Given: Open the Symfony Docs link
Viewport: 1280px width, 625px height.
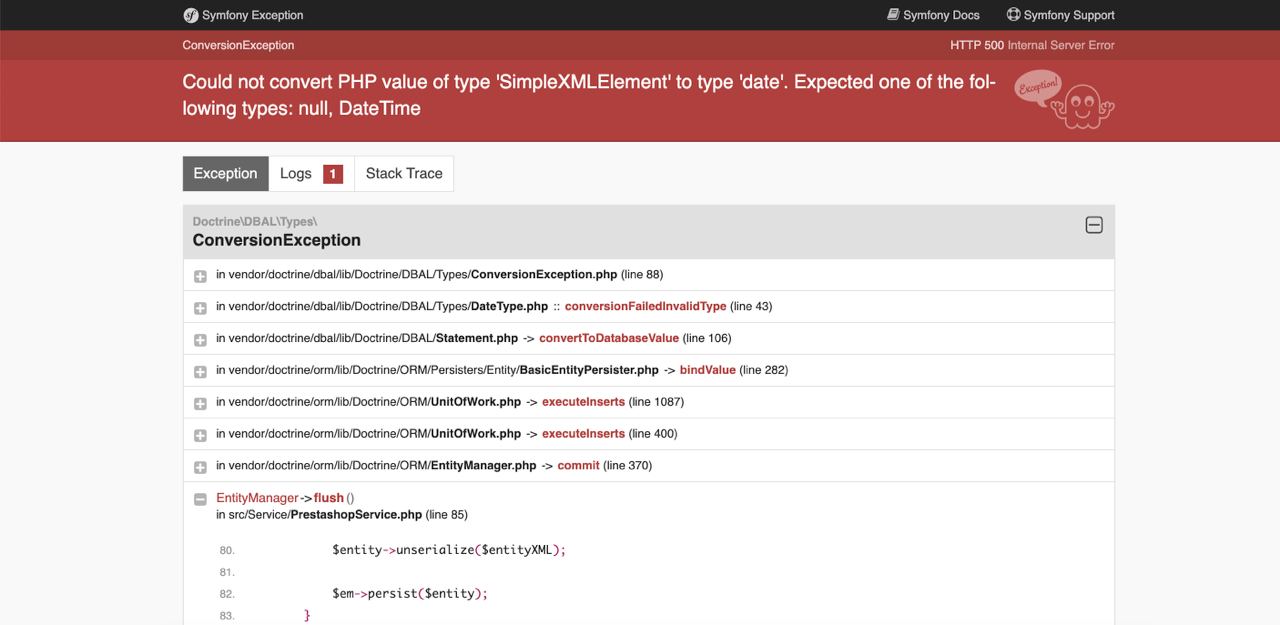Looking at the screenshot, I should pos(933,15).
